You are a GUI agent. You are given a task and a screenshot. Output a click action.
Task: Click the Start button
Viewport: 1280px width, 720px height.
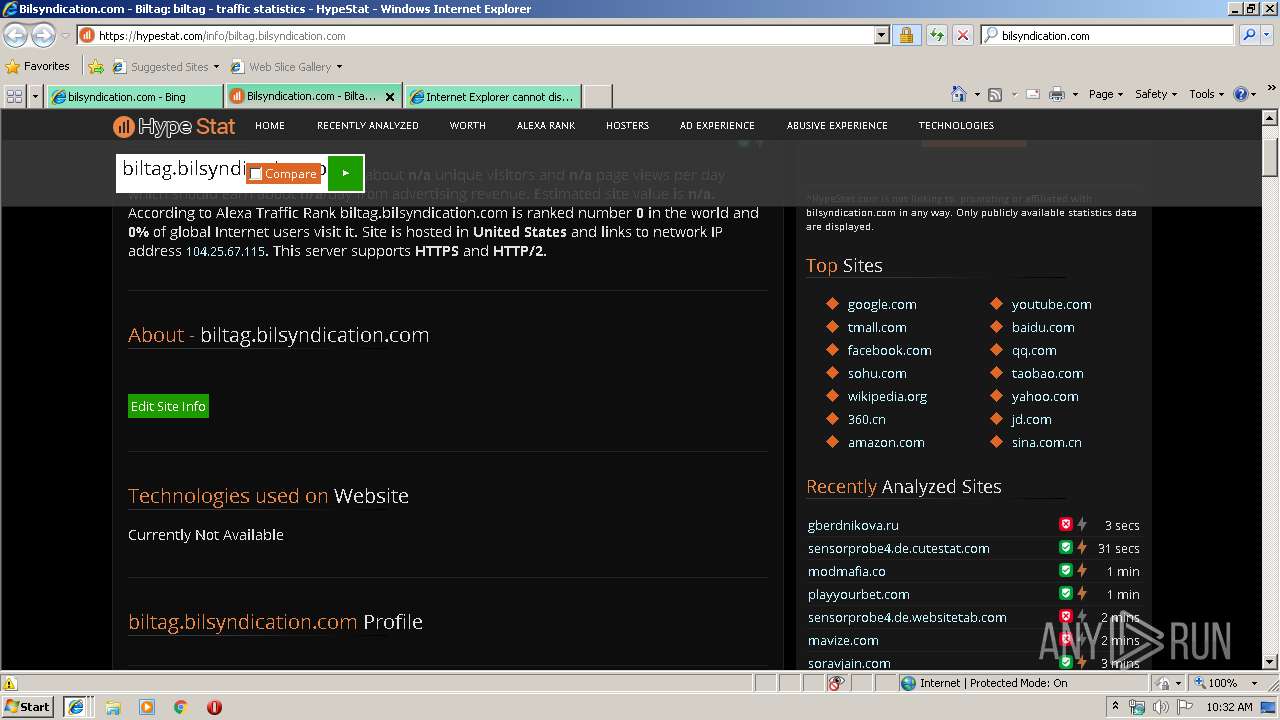click(x=28, y=706)
